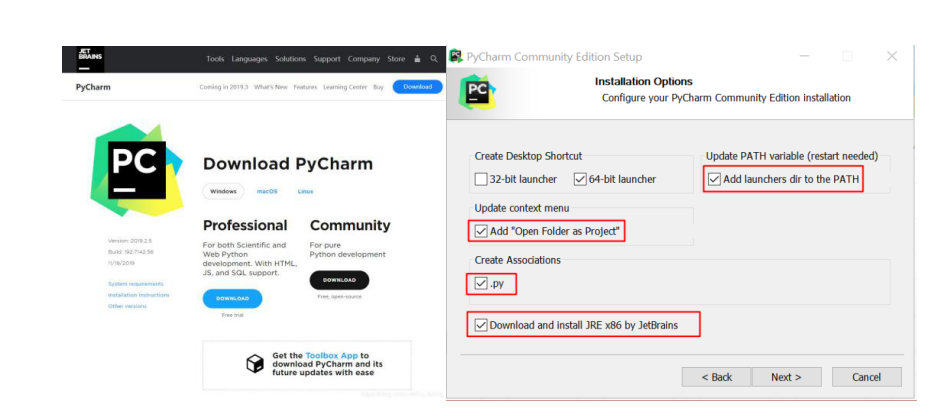Click Professional edition blue DOWNLOAD button
This screenshot has width=935, height=416.
pos(232,299)
